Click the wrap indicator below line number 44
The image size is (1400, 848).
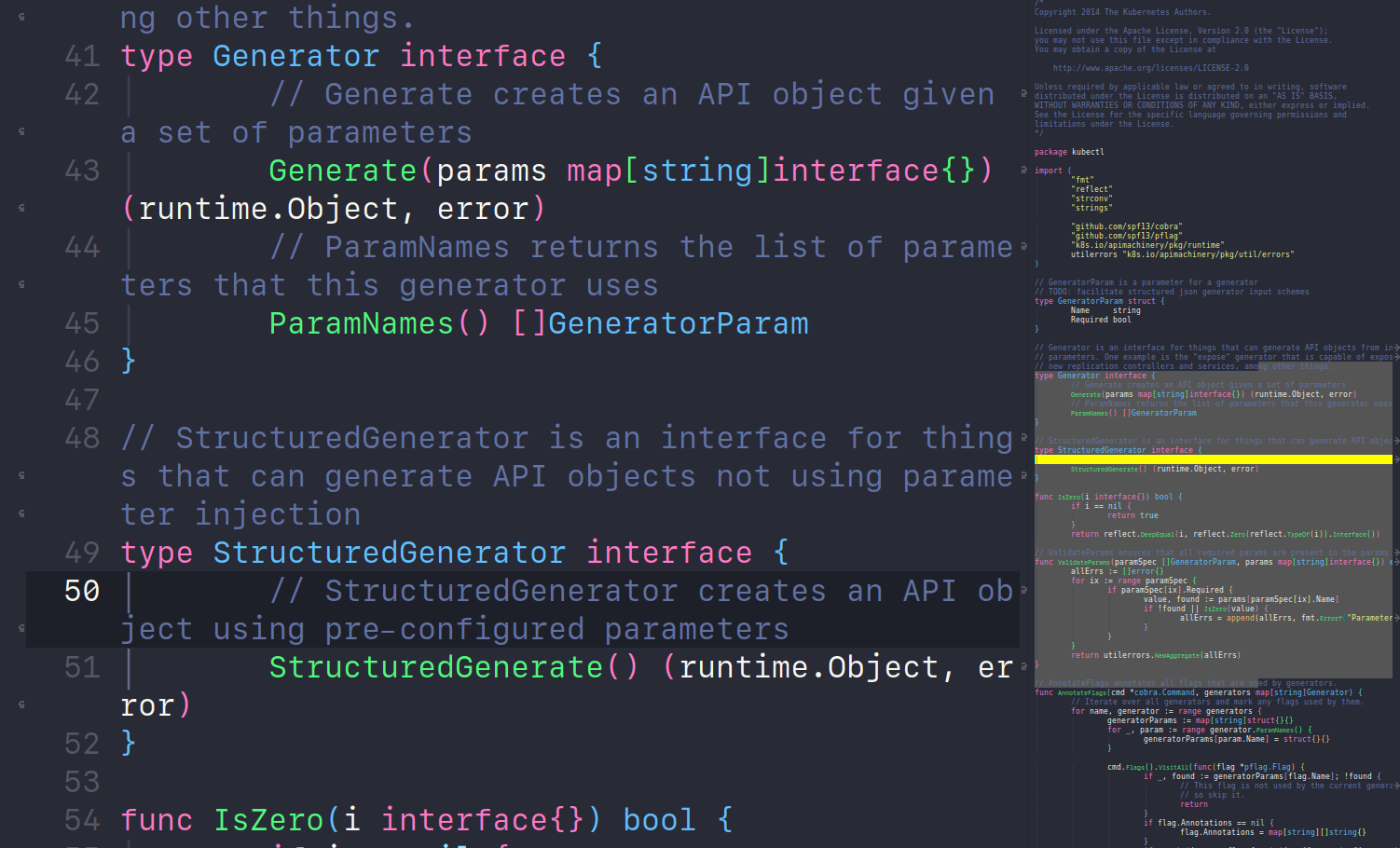[x=21, y=285]
